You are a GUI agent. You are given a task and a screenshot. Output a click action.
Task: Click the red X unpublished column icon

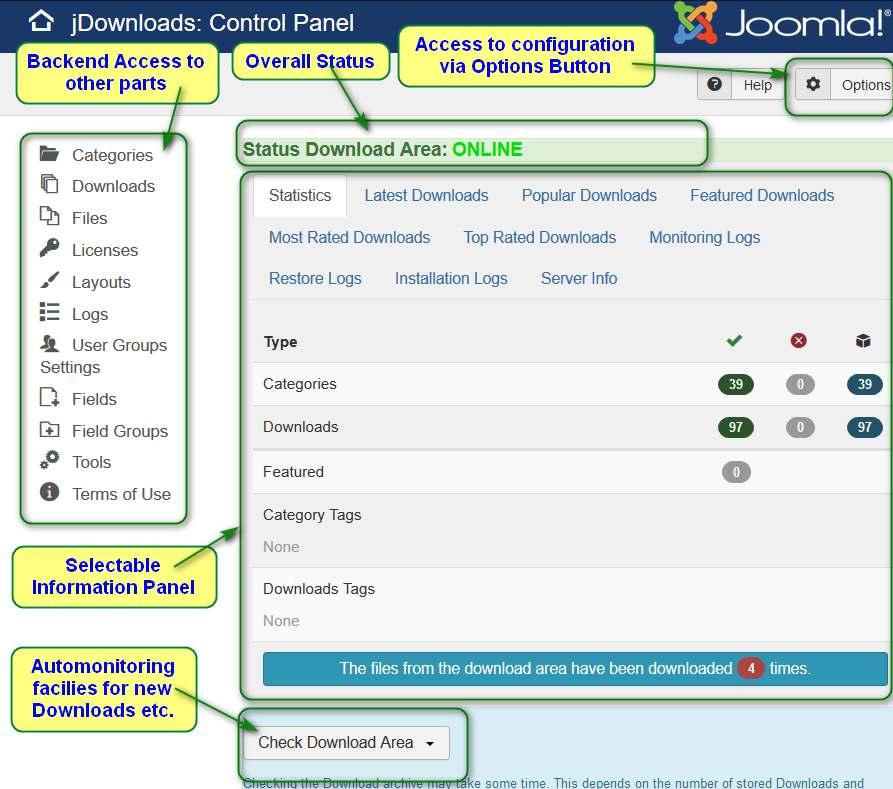798,341
